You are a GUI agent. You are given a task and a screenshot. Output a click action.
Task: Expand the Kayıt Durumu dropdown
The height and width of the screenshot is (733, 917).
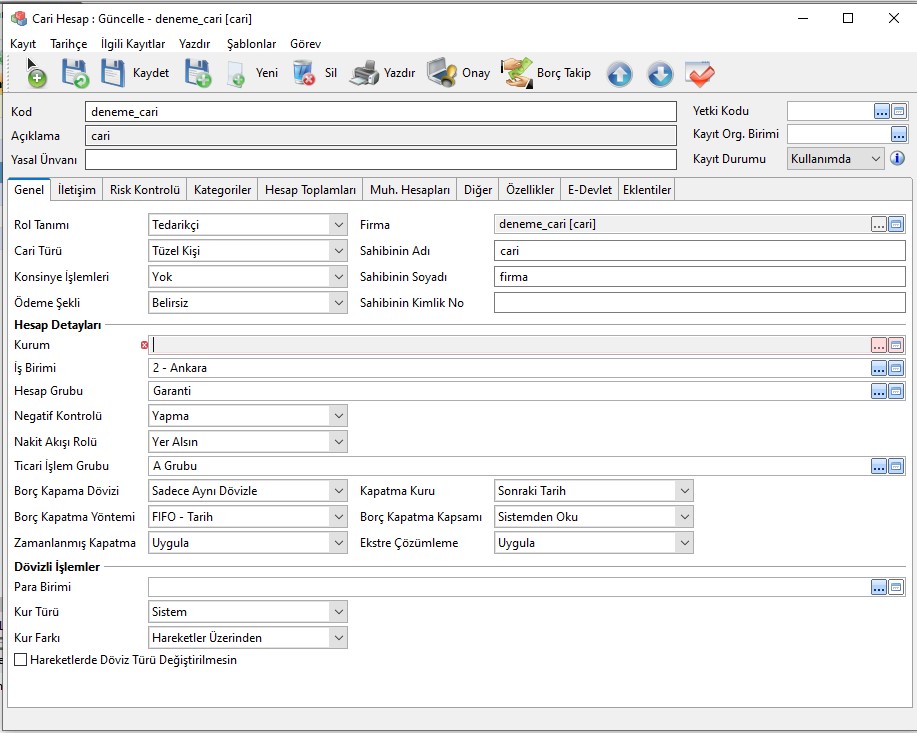tap(876, 159)
